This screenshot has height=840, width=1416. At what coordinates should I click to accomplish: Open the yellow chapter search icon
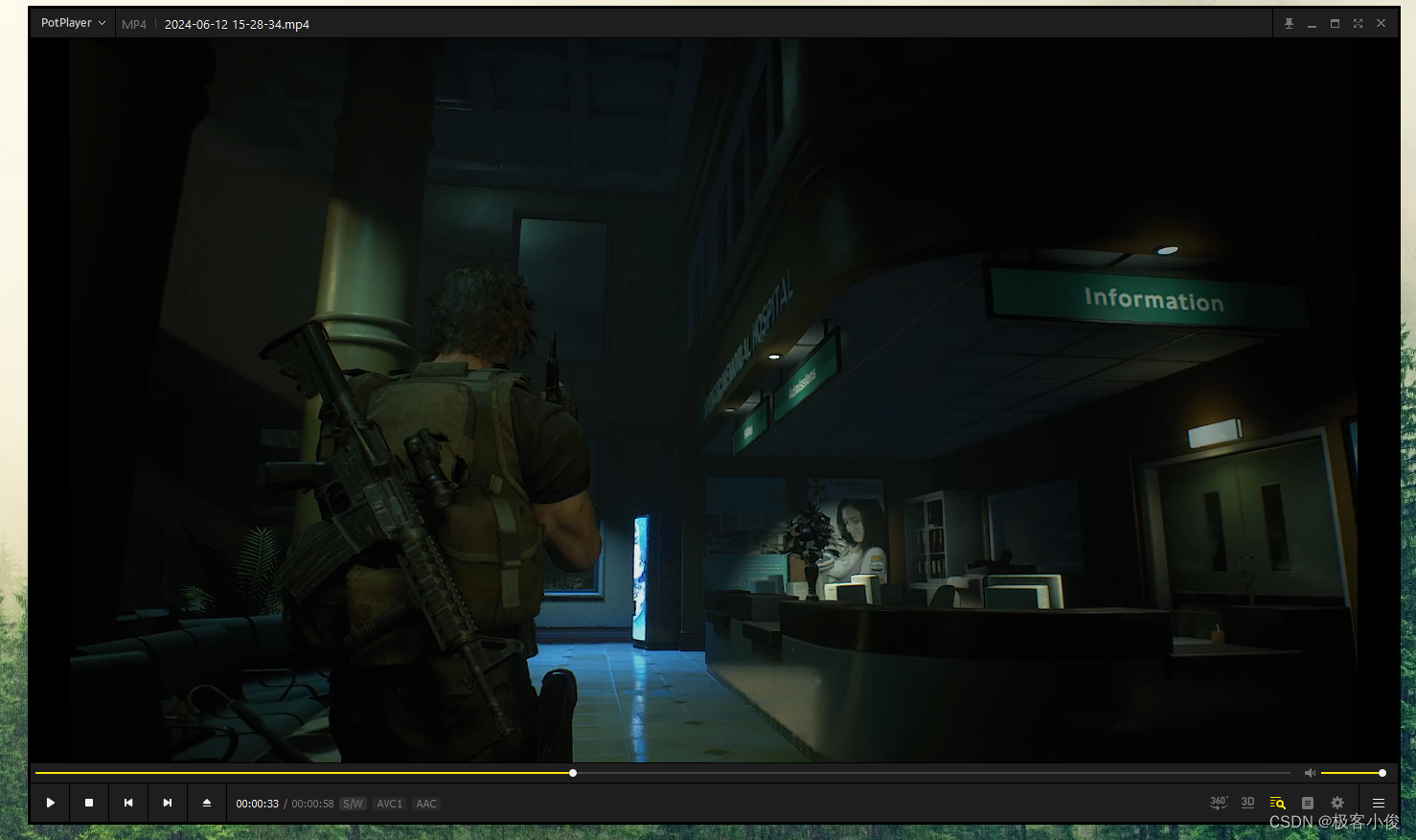pyautogui.click(x=1277, y=803)
